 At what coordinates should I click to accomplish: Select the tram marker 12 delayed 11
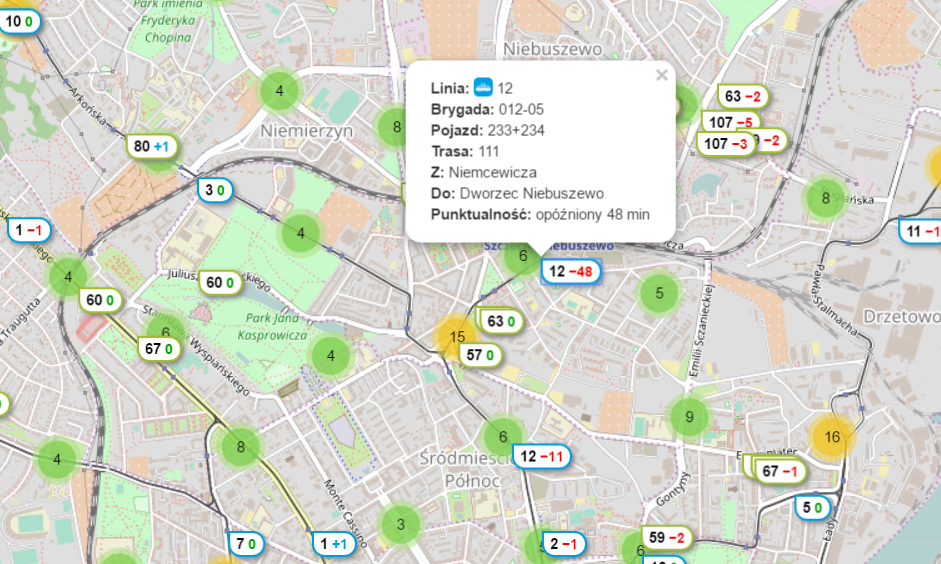[x=542, y=456]
